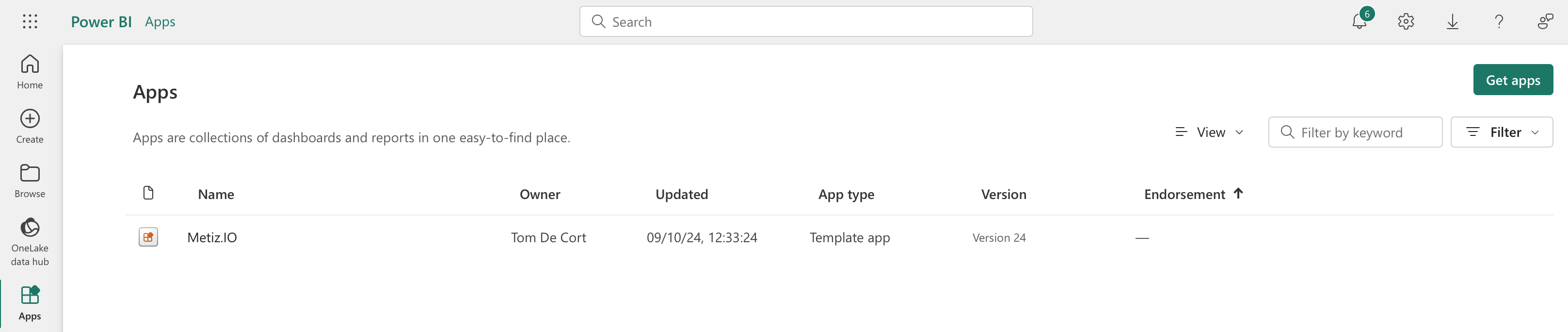Image resolution: width=1568 pixels, height=332 pixels.
Task: Open the Metiz.IO app
Action: point(212,237)
